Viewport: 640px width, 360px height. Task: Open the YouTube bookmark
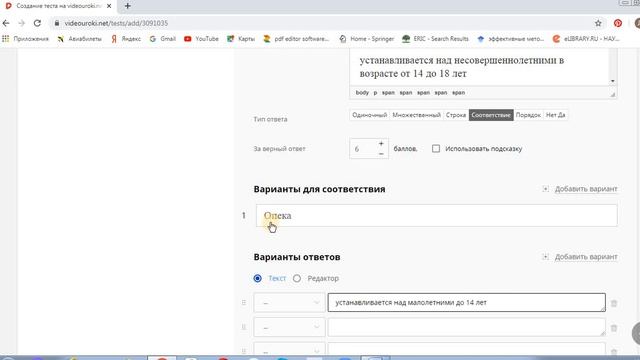pyautogui.click(x=201, y=39)
